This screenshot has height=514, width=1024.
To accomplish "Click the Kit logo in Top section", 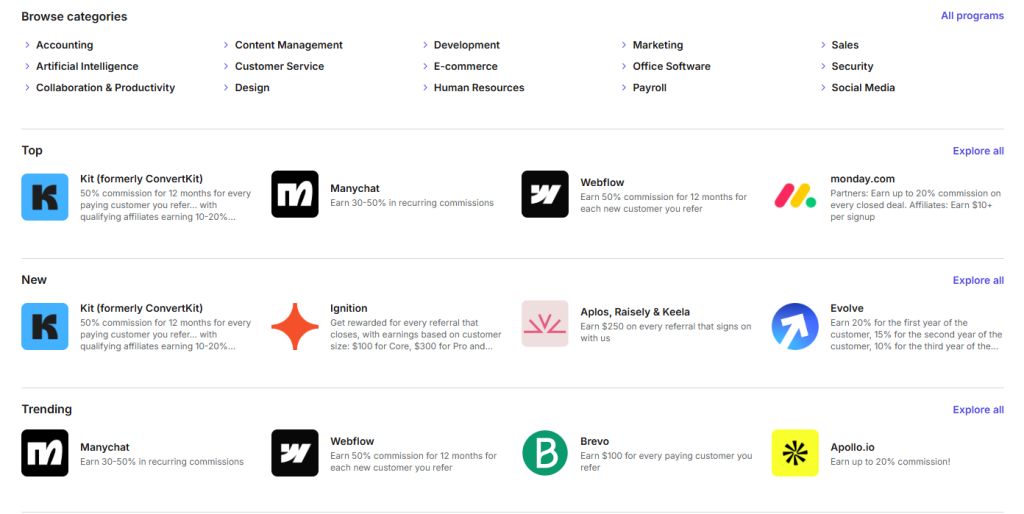I will click(x=45, y=195).
